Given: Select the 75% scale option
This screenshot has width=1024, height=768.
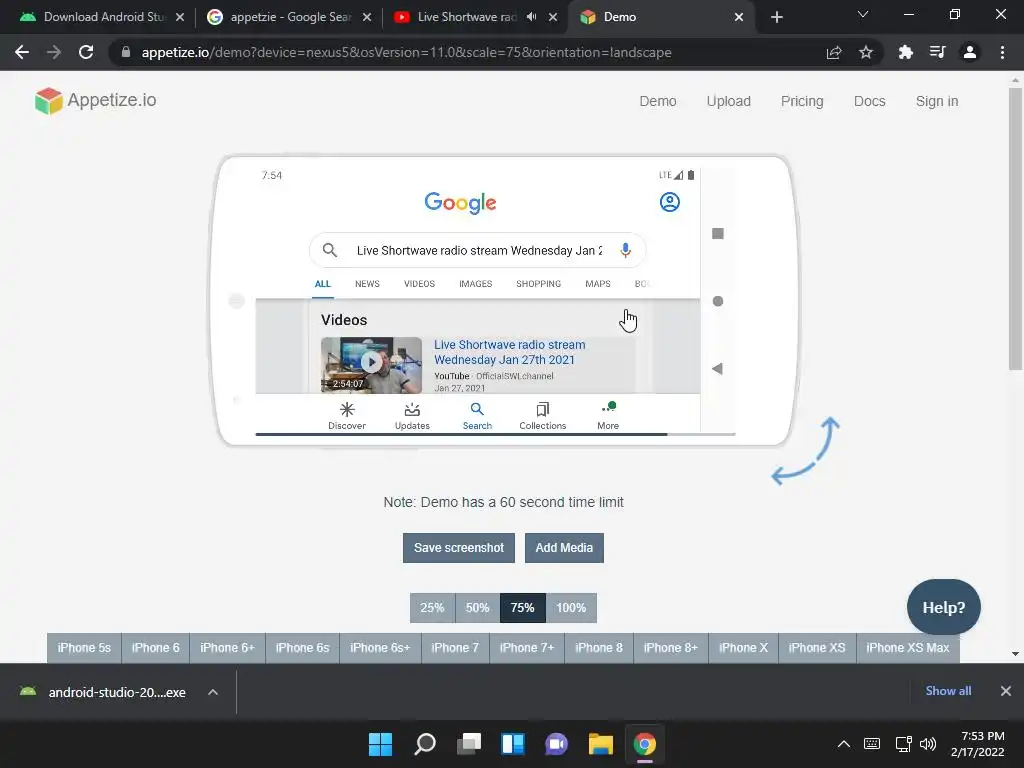Looking at the screenshot, I should 522,608.
